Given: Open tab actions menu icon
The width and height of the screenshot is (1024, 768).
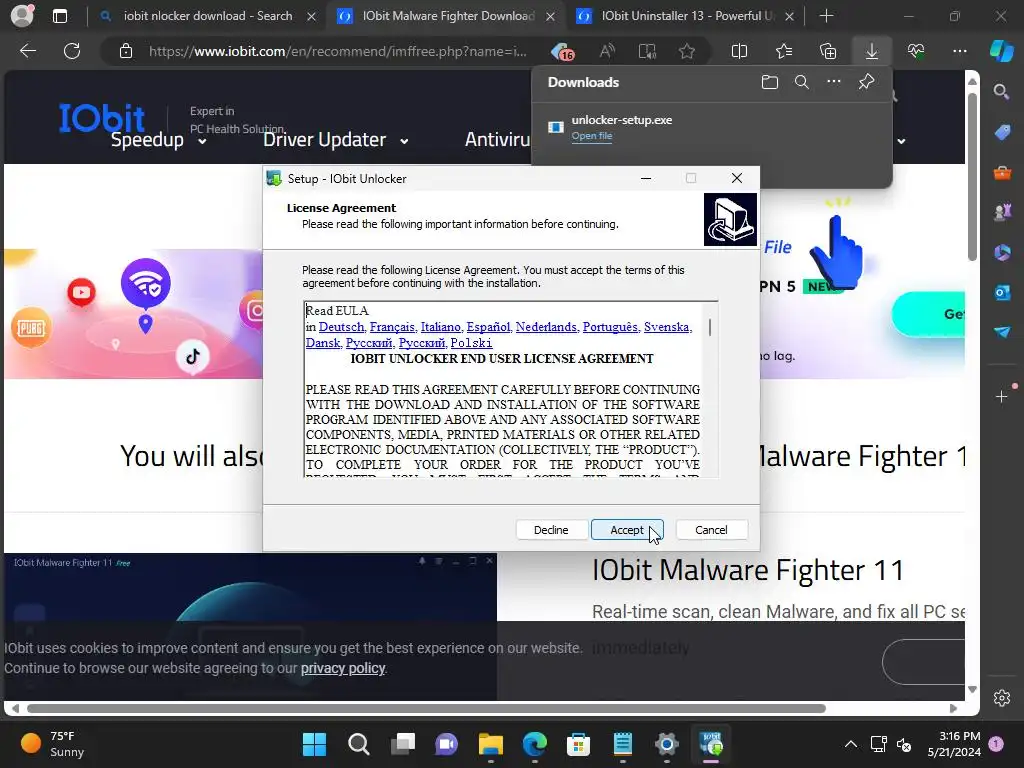Looking at the screenshot, I should [59, 16].
